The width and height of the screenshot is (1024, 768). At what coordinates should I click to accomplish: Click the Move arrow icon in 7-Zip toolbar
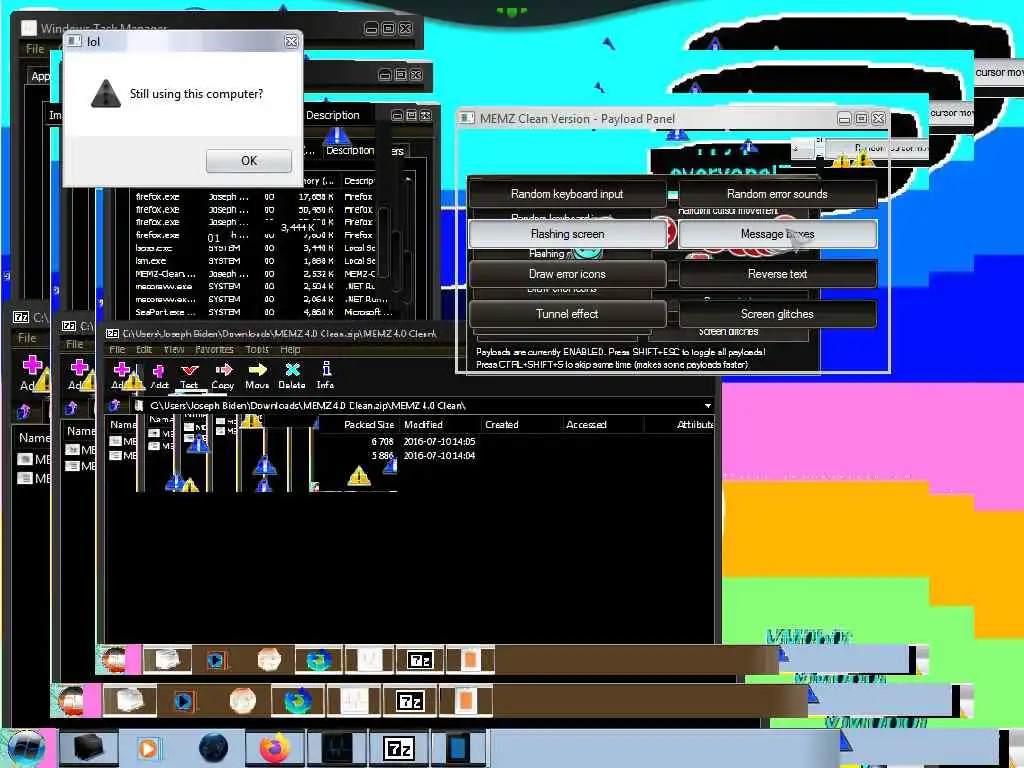[257, 370]
